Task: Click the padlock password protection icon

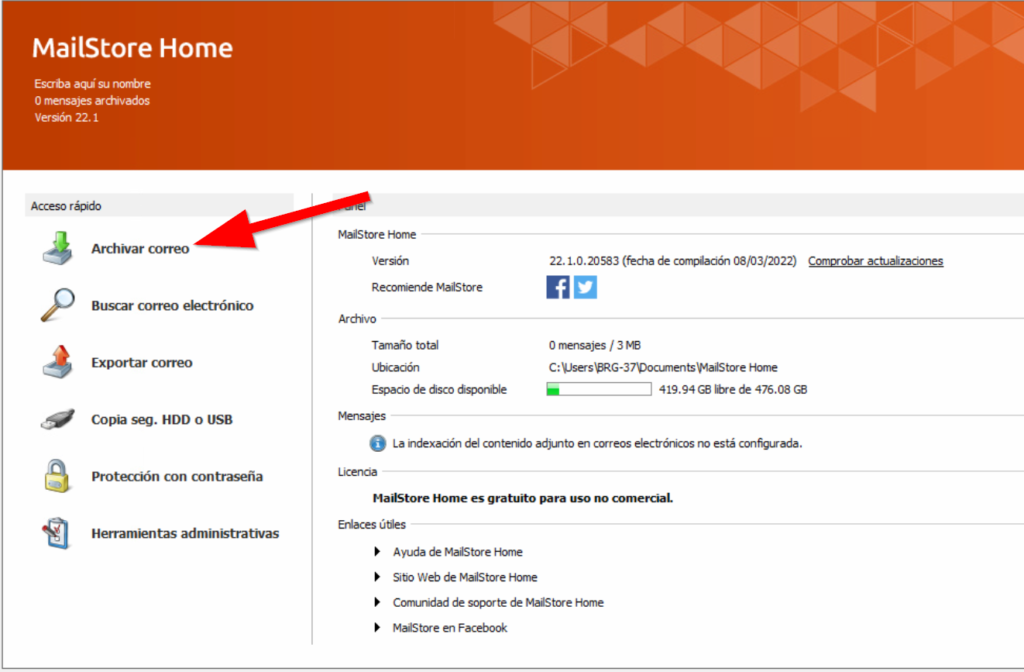Action: 57,476
